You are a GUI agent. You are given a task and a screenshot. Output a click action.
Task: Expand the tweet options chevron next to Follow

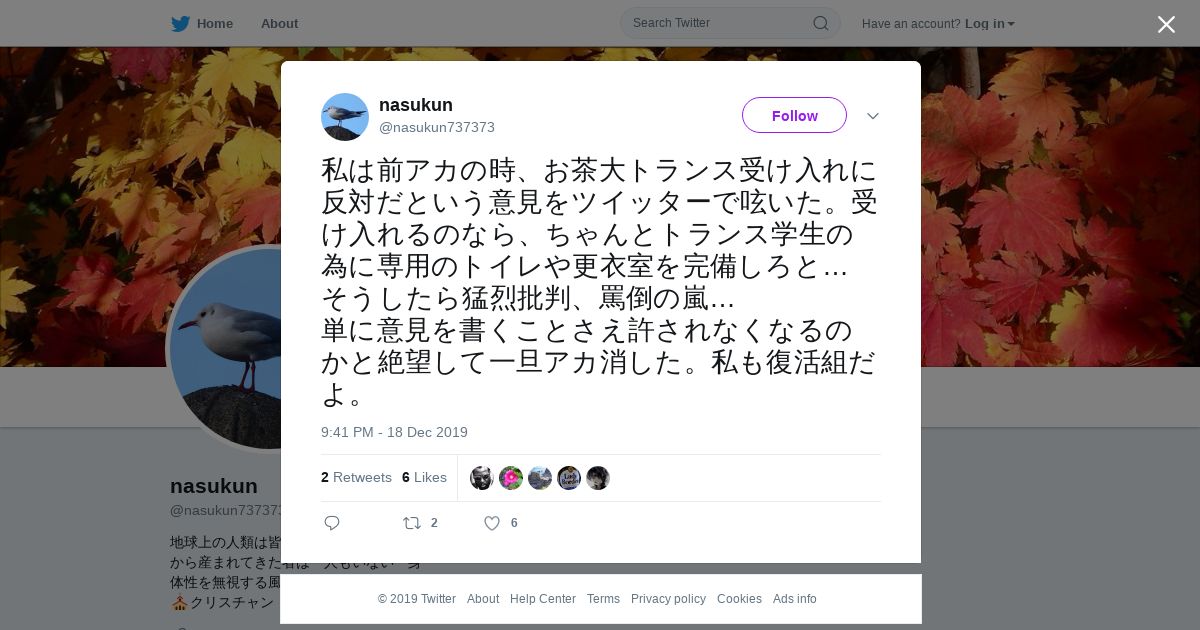[873, 116]
